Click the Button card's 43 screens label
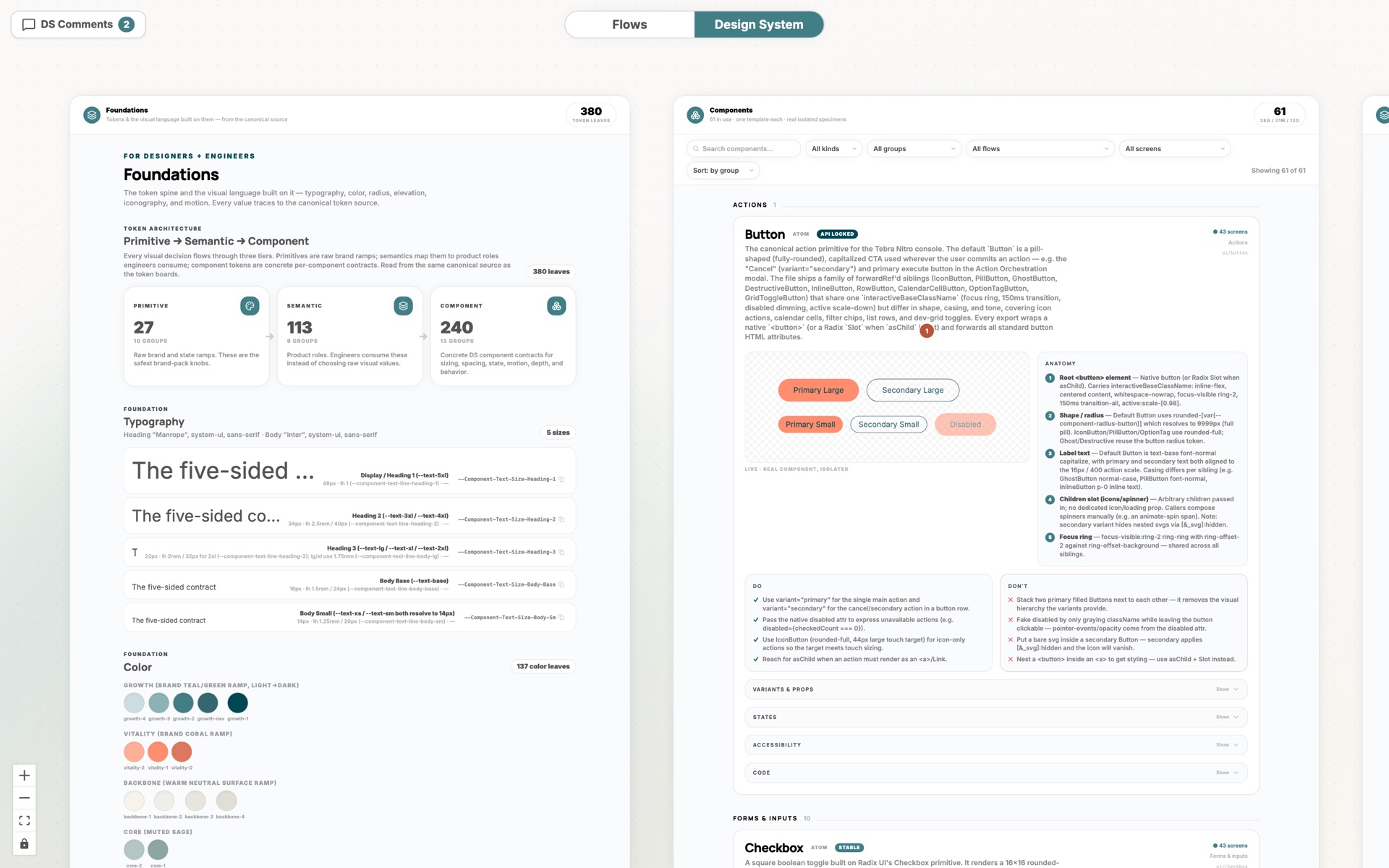 1231,232
